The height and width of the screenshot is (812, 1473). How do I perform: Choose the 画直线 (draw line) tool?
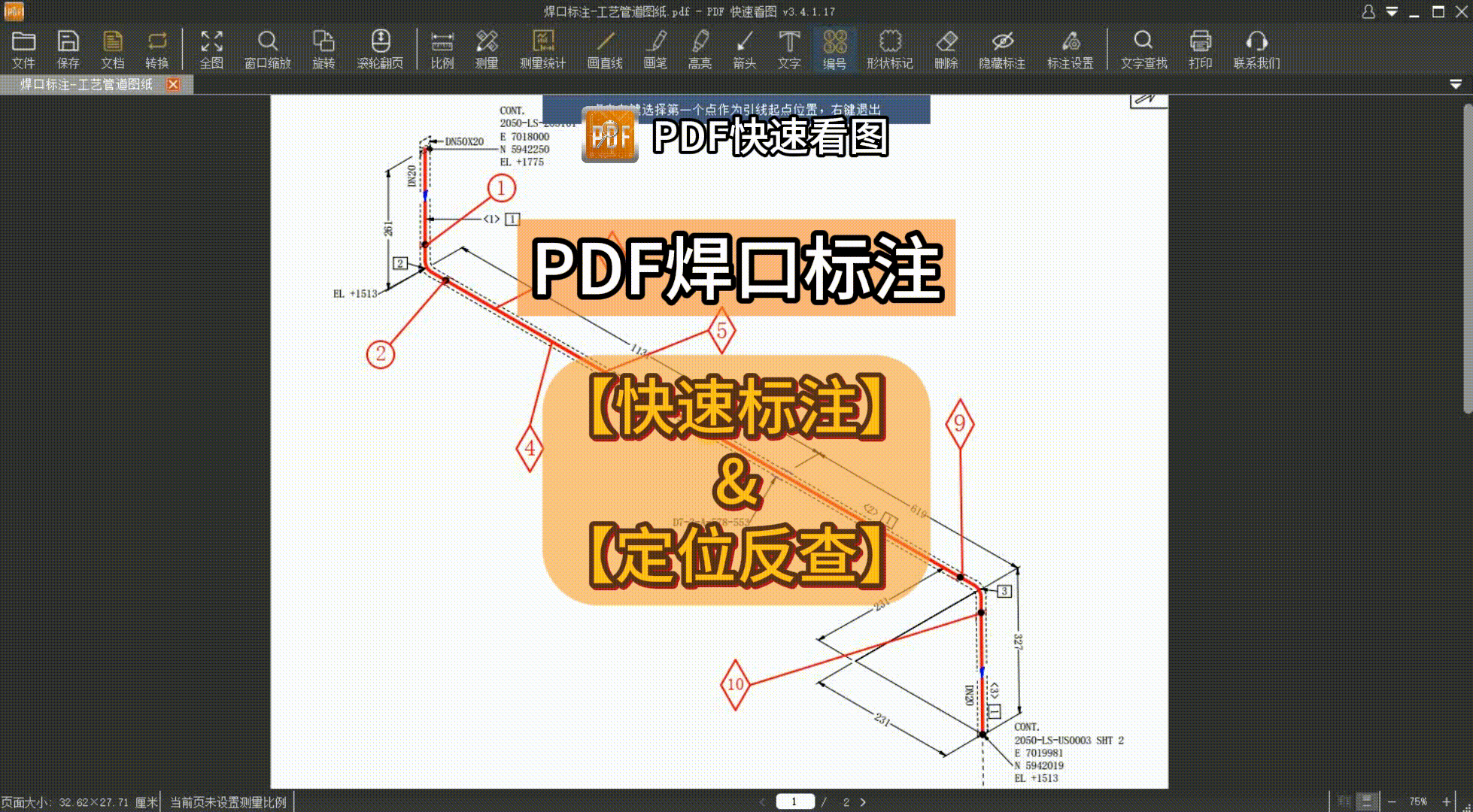pos(605,50)
